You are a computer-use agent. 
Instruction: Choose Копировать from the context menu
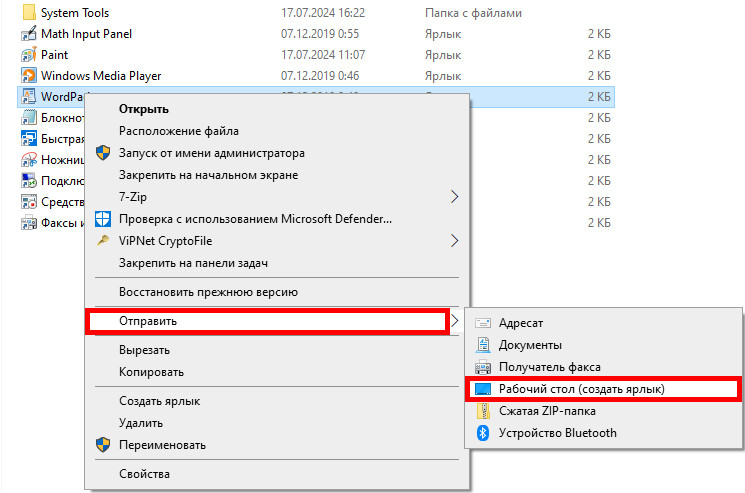coord(151,372)
